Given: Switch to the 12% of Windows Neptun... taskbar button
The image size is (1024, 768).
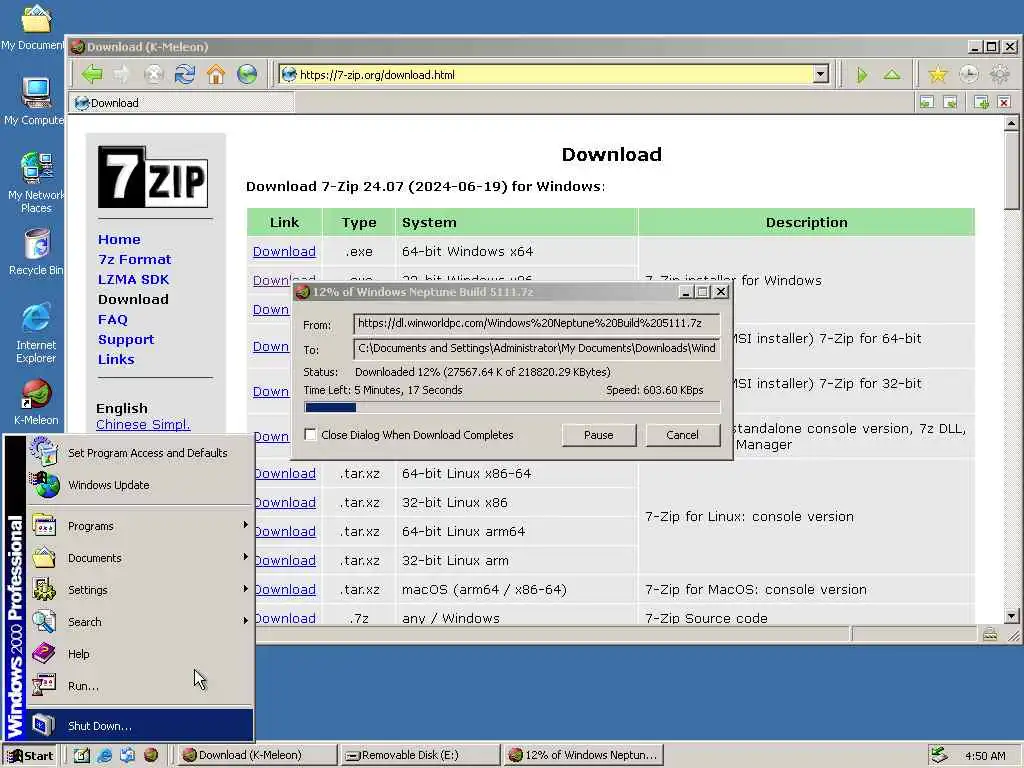Looking at the screenshot, I should 584,755.
